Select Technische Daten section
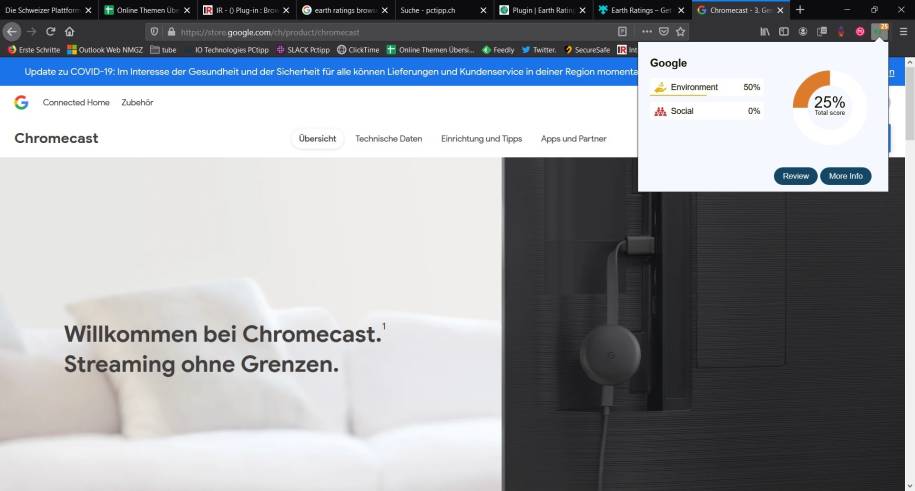 [389, 138]
